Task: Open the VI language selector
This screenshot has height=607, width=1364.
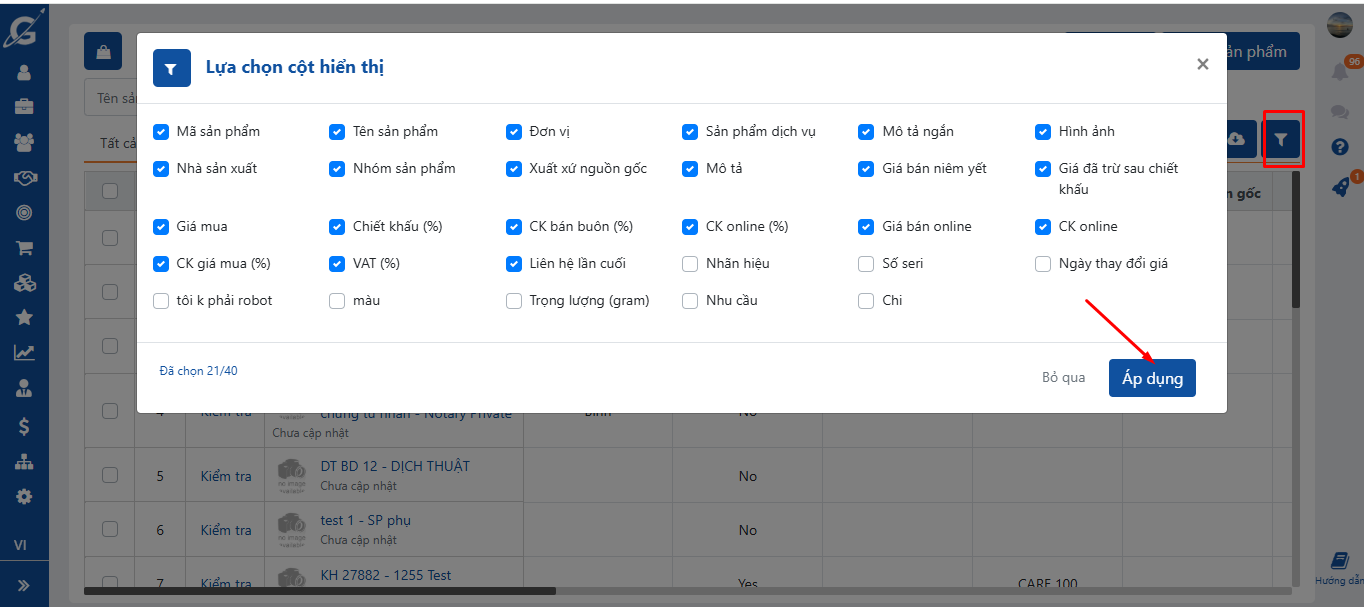Action: point(20,545)
